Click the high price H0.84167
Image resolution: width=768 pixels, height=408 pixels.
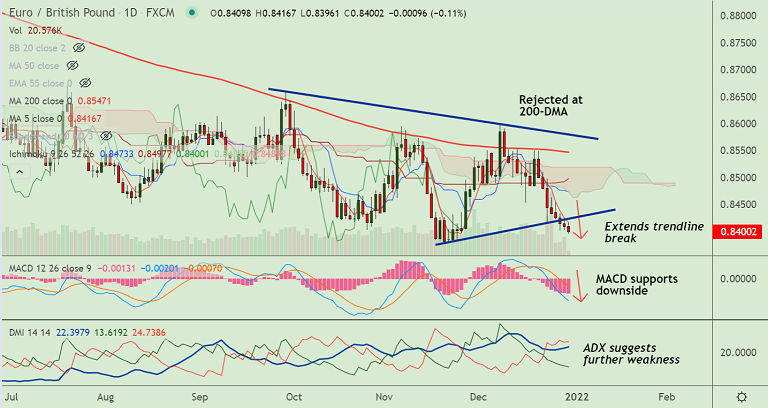coord(274,14)
